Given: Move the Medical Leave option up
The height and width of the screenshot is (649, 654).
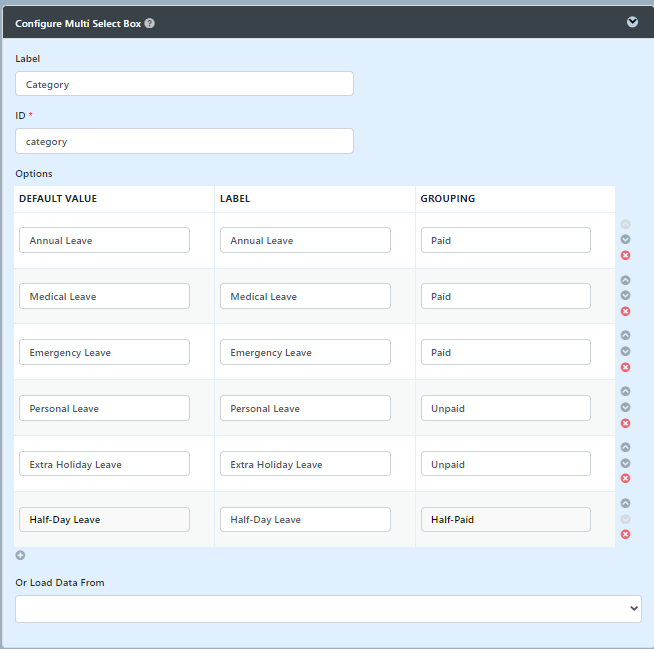Looking at the screenshot, I should point(625,281).
